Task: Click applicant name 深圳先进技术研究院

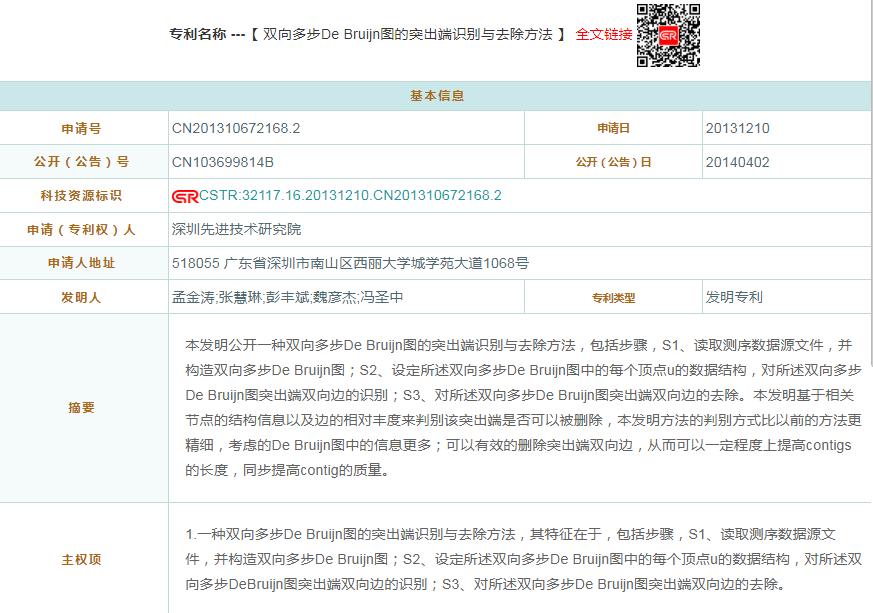Action: tap(236, 230)
